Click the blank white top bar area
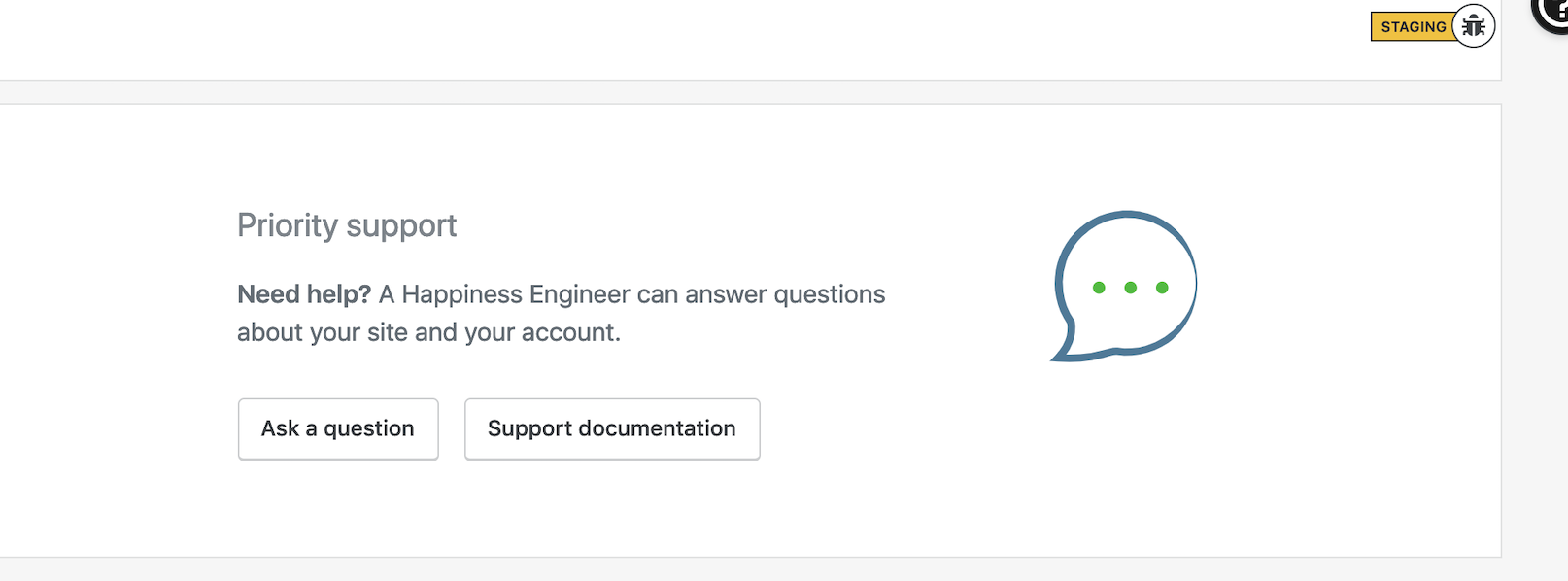Viewport: 1568px width, 581px height. coord(680,39)
